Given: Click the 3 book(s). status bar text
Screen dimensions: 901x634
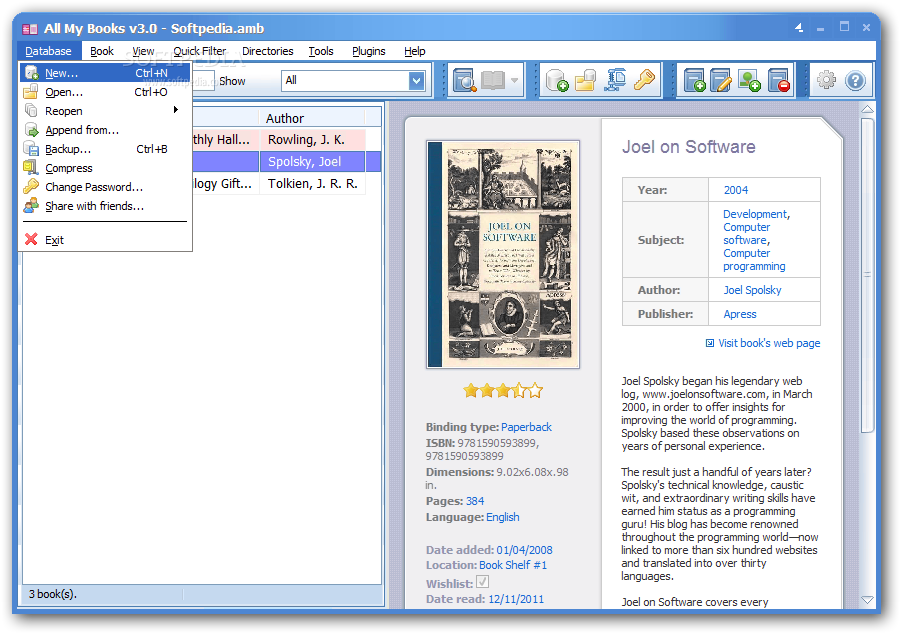Looking at the screenshot, I should 53,594.
